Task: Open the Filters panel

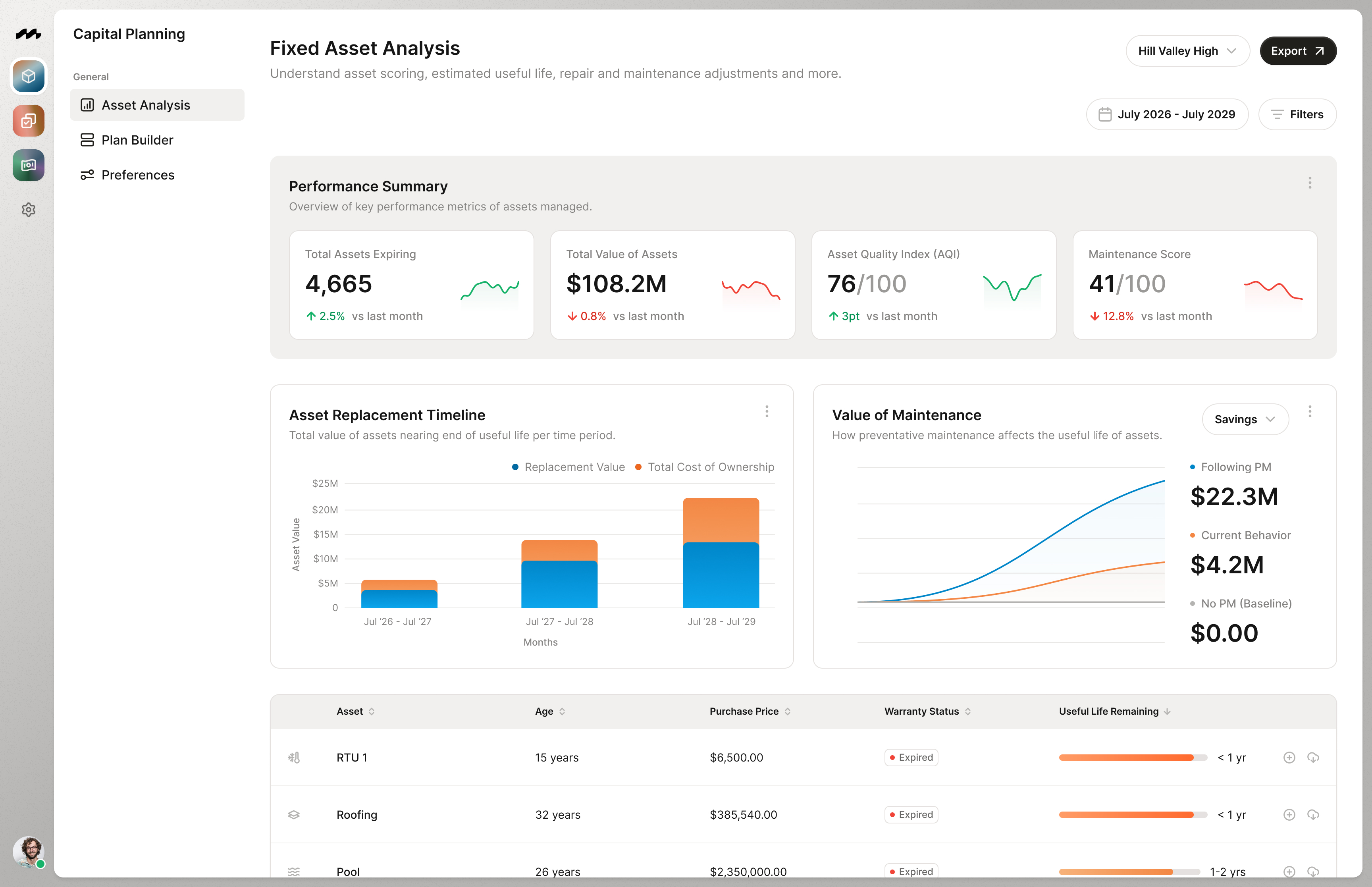Action: point(1298,114)
